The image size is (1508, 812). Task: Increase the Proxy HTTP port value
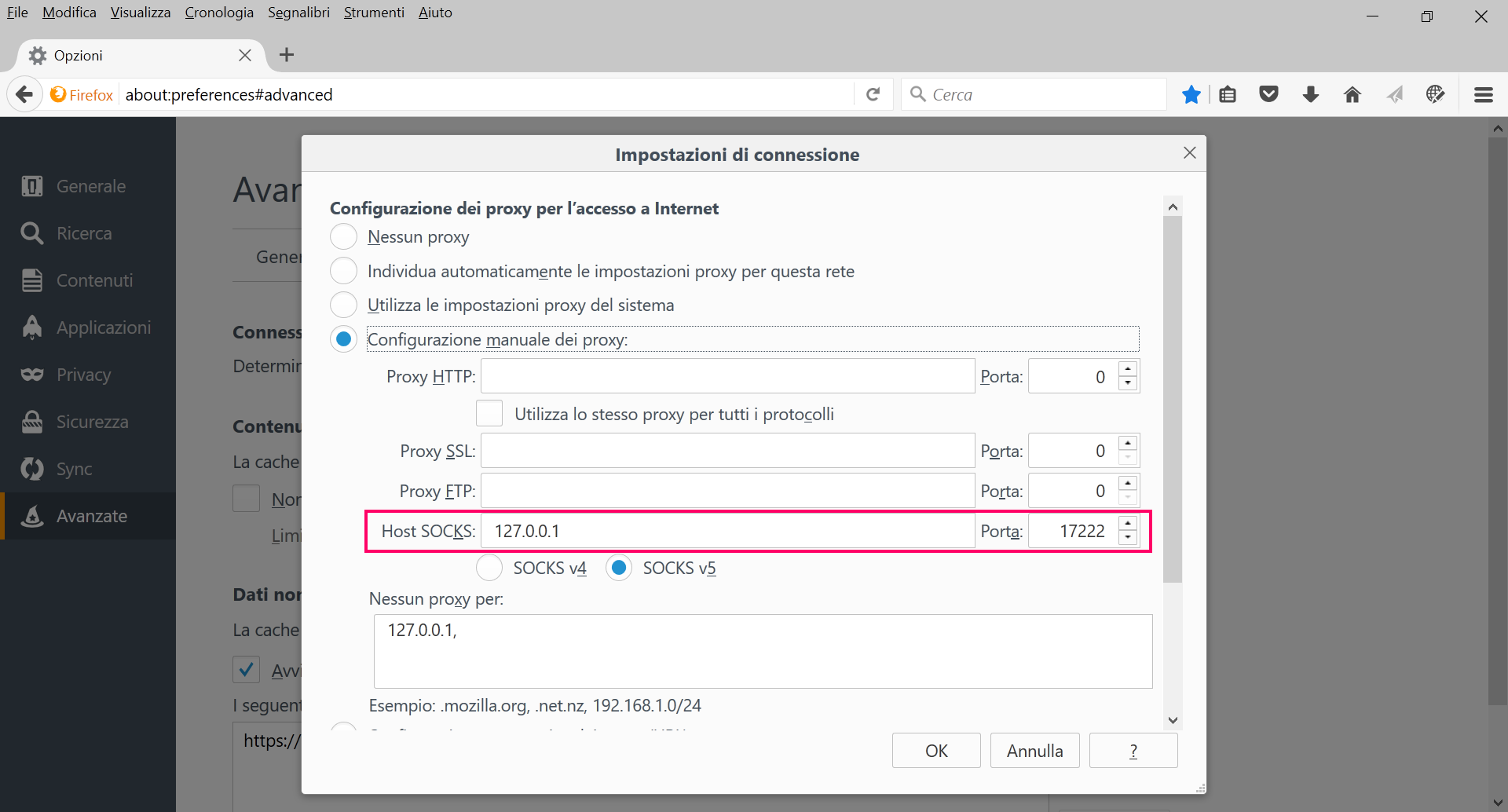[1128, 368]
